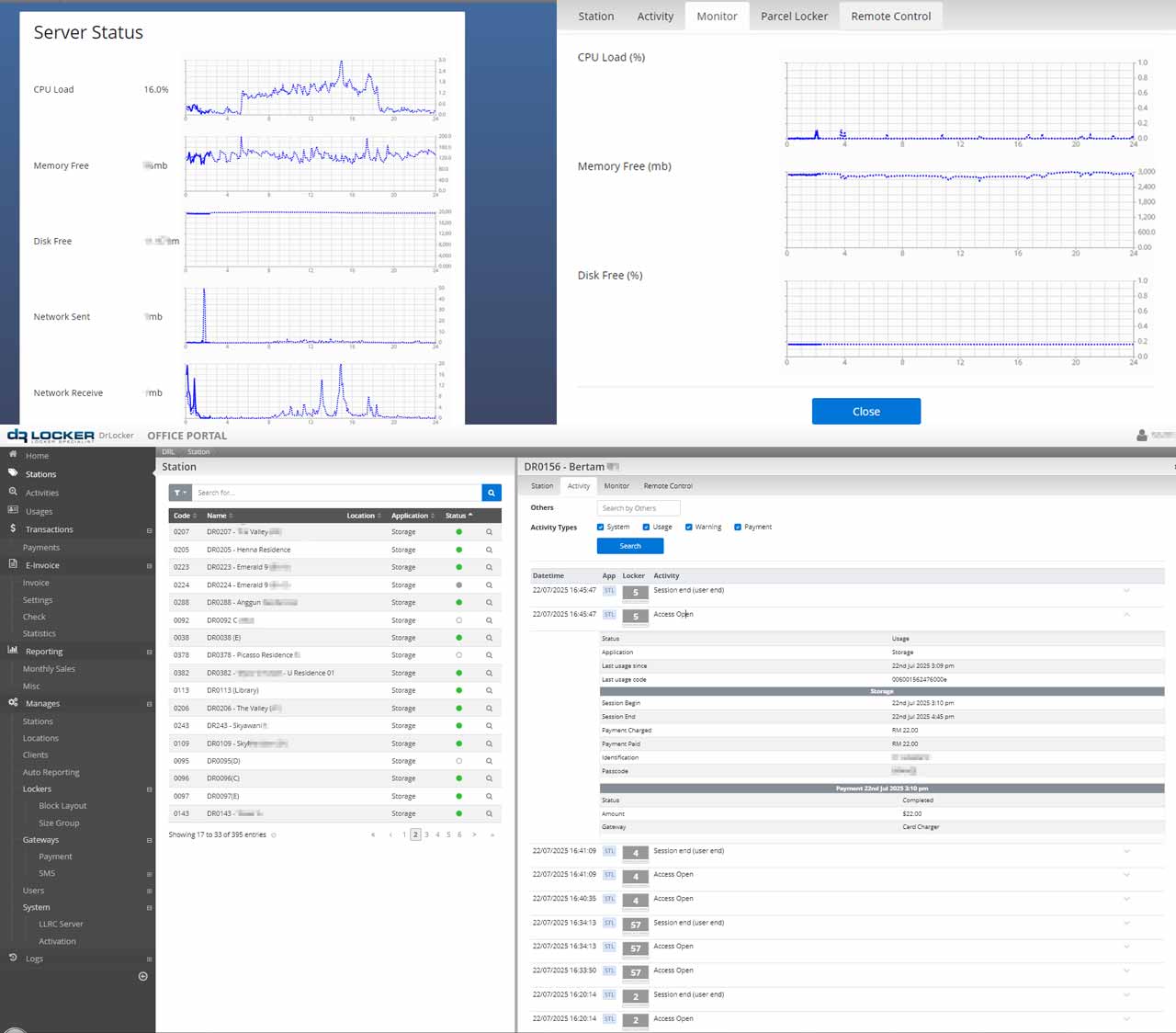Collapse the Transactions sidebar section
This screenshot has height=1033, width=1176.
149,530
